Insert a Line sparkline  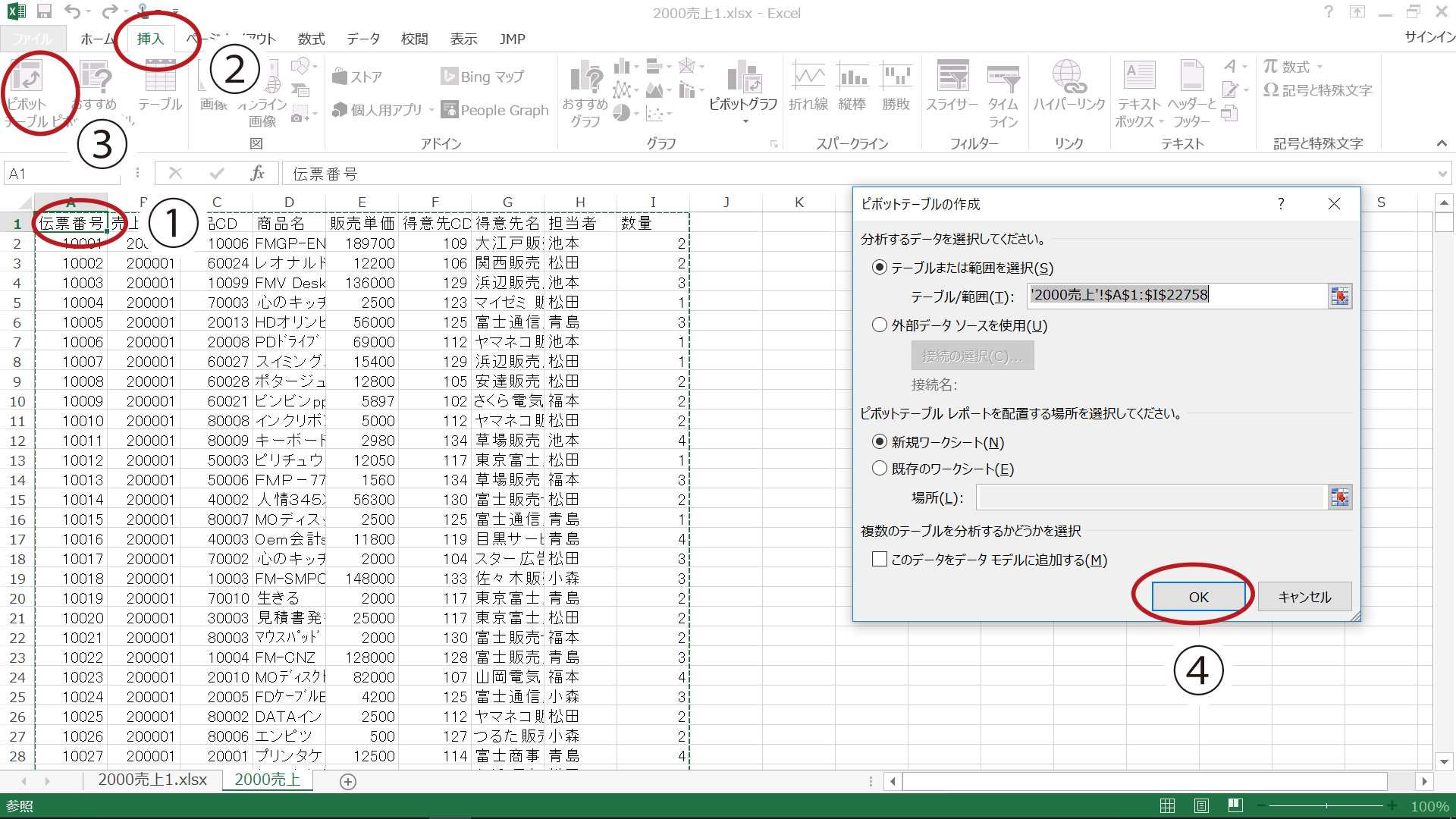click(808, 87)
